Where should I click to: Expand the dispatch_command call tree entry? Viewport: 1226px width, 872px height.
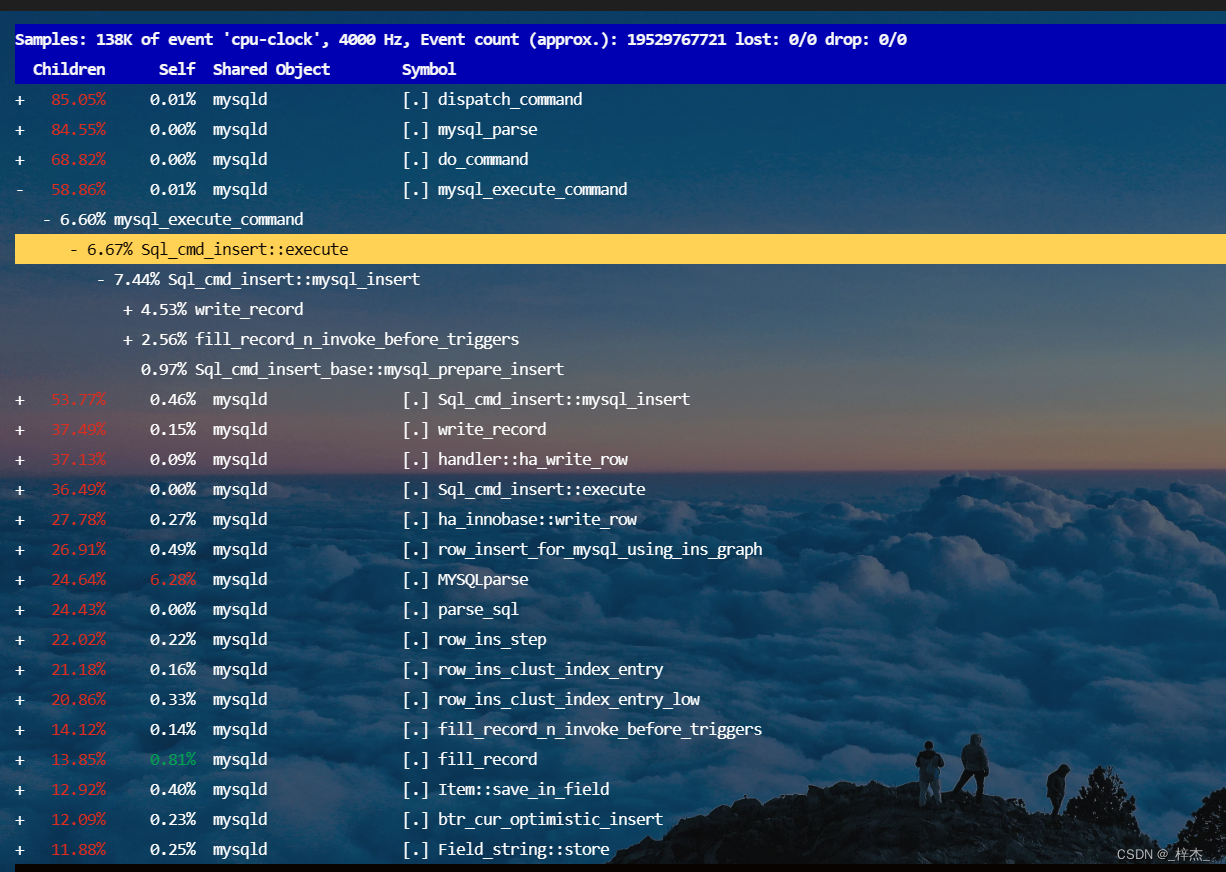coord(19,99)
